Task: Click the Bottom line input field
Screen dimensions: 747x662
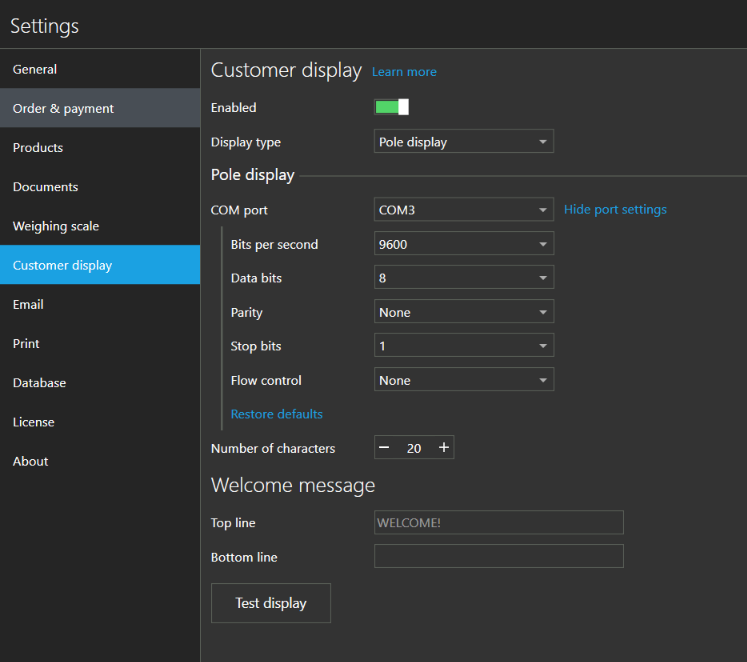Action: click(x=498, y=556)
